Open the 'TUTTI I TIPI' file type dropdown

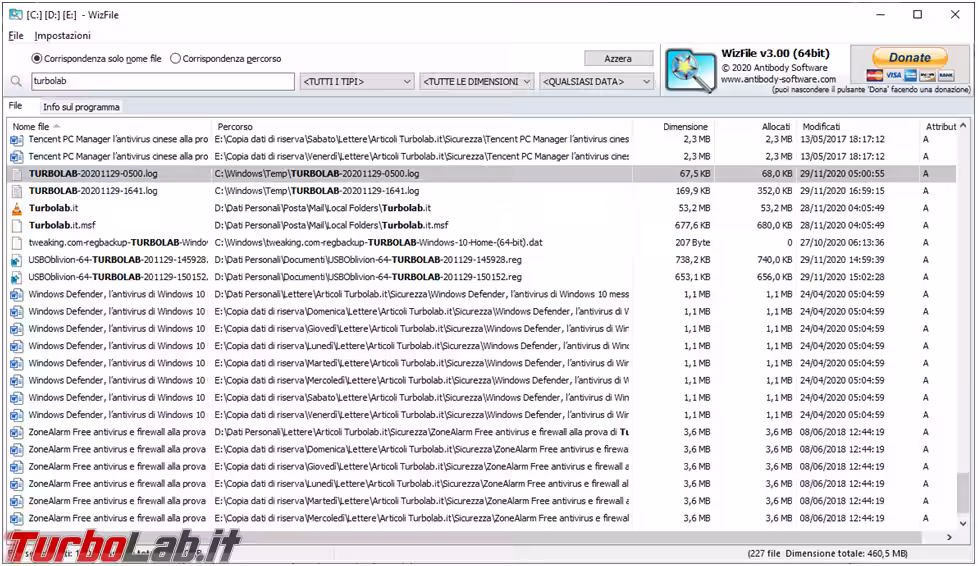[357, 82]
